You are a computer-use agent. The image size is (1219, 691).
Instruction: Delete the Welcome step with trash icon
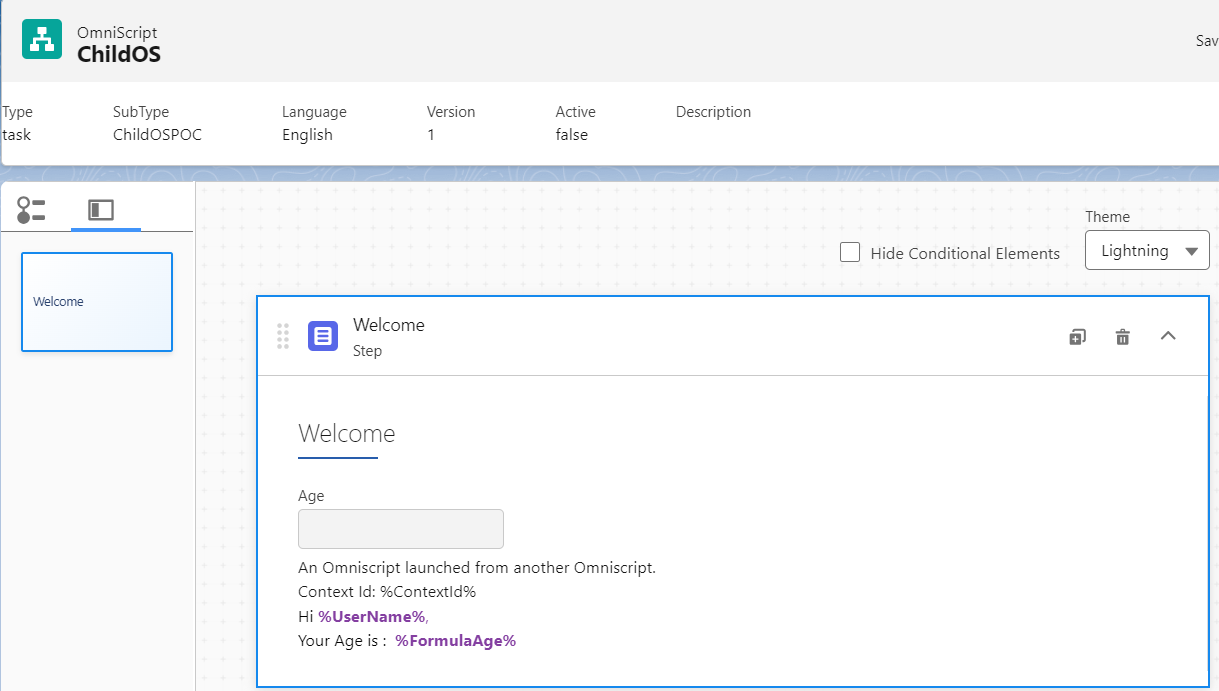(1122, 336)
